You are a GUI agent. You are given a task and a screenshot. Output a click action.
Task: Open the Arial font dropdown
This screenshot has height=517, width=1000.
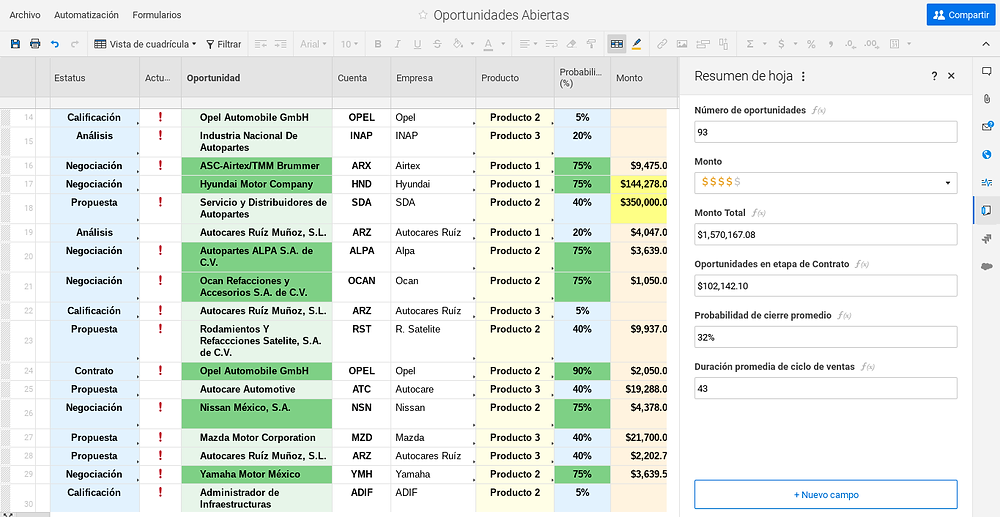coord(313,44)
